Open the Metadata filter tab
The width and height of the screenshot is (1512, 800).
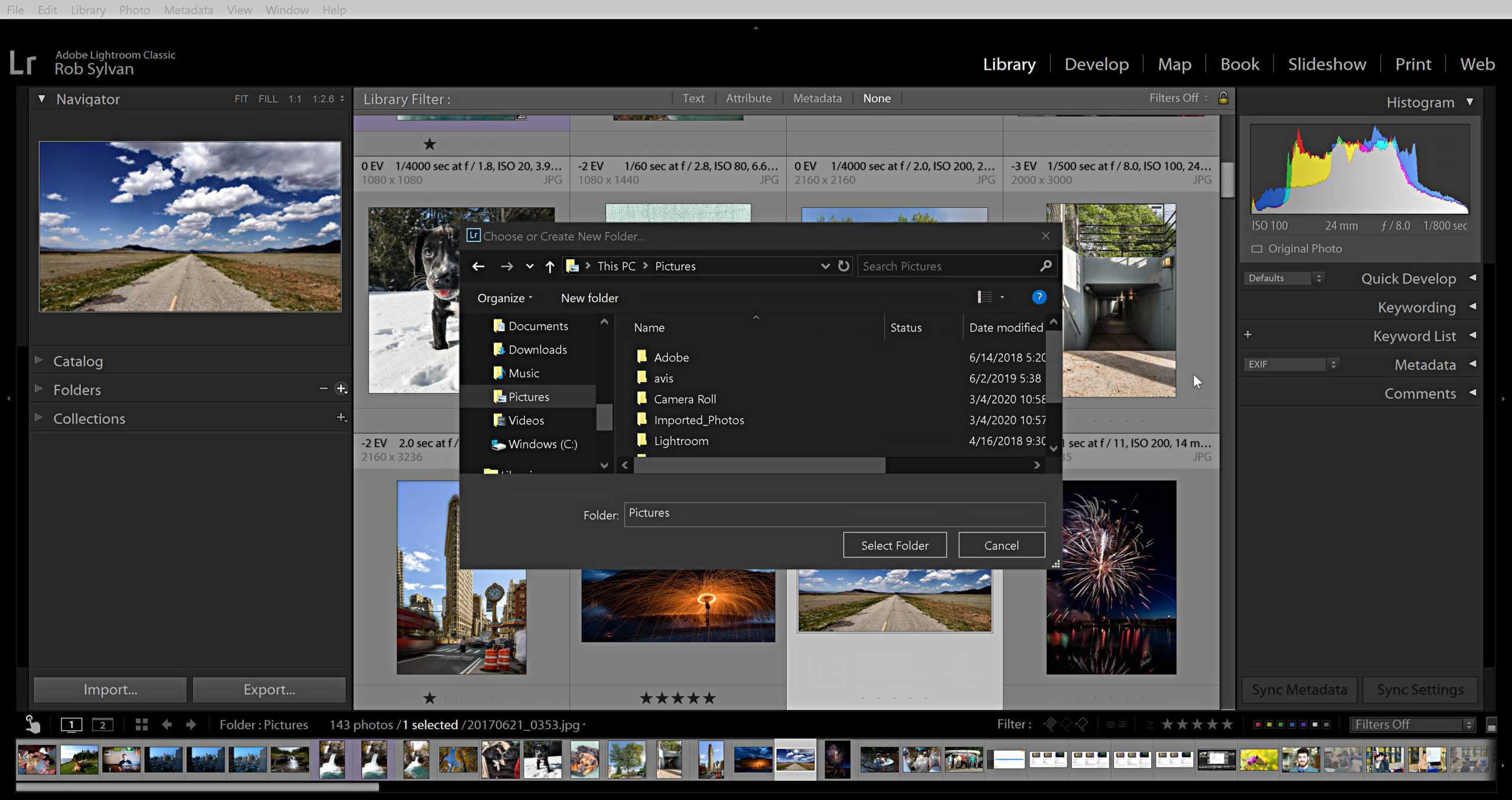pyautogui.click(x=817, y=98)
